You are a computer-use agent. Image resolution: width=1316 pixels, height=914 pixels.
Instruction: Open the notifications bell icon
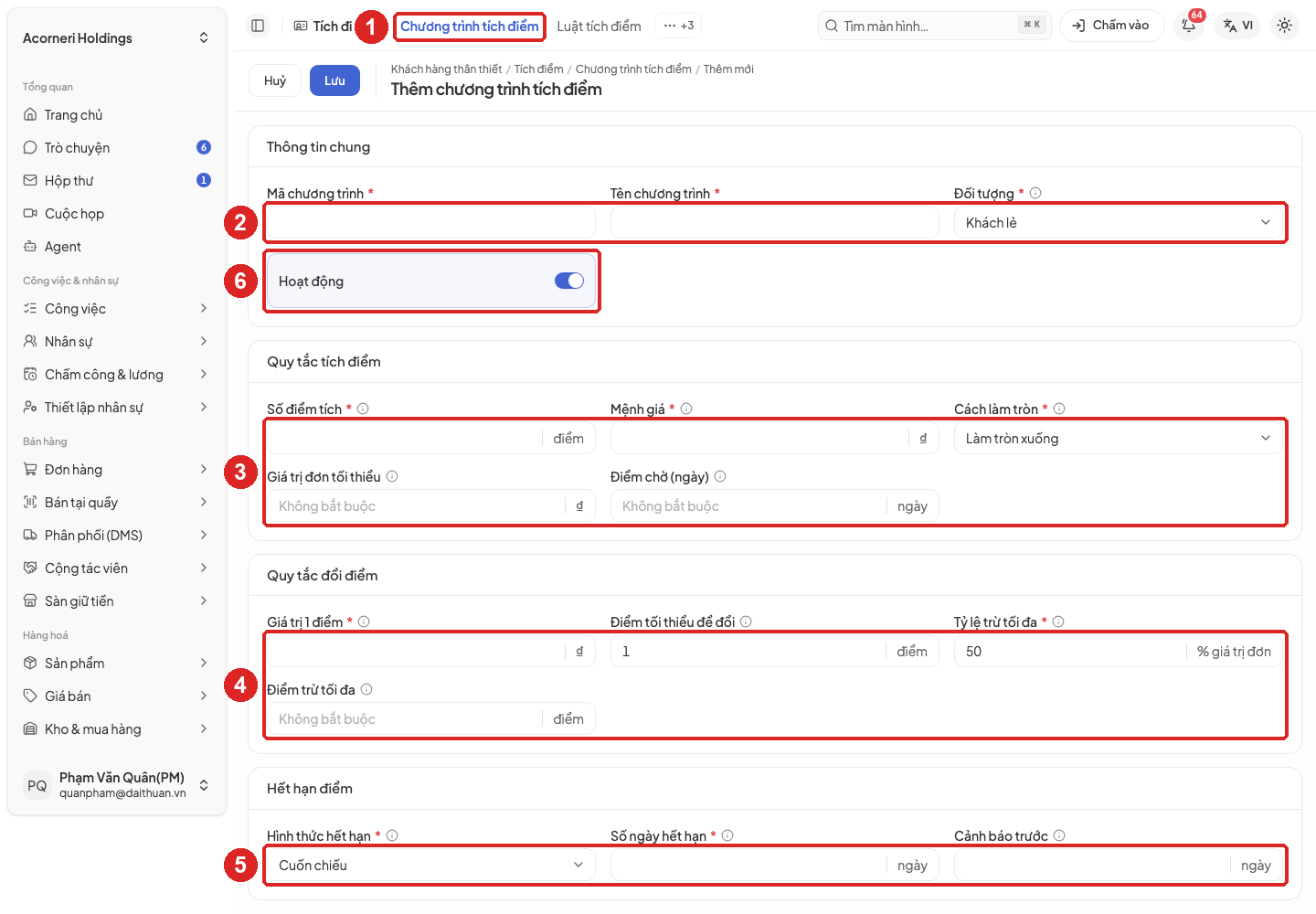pos(1189,26)
